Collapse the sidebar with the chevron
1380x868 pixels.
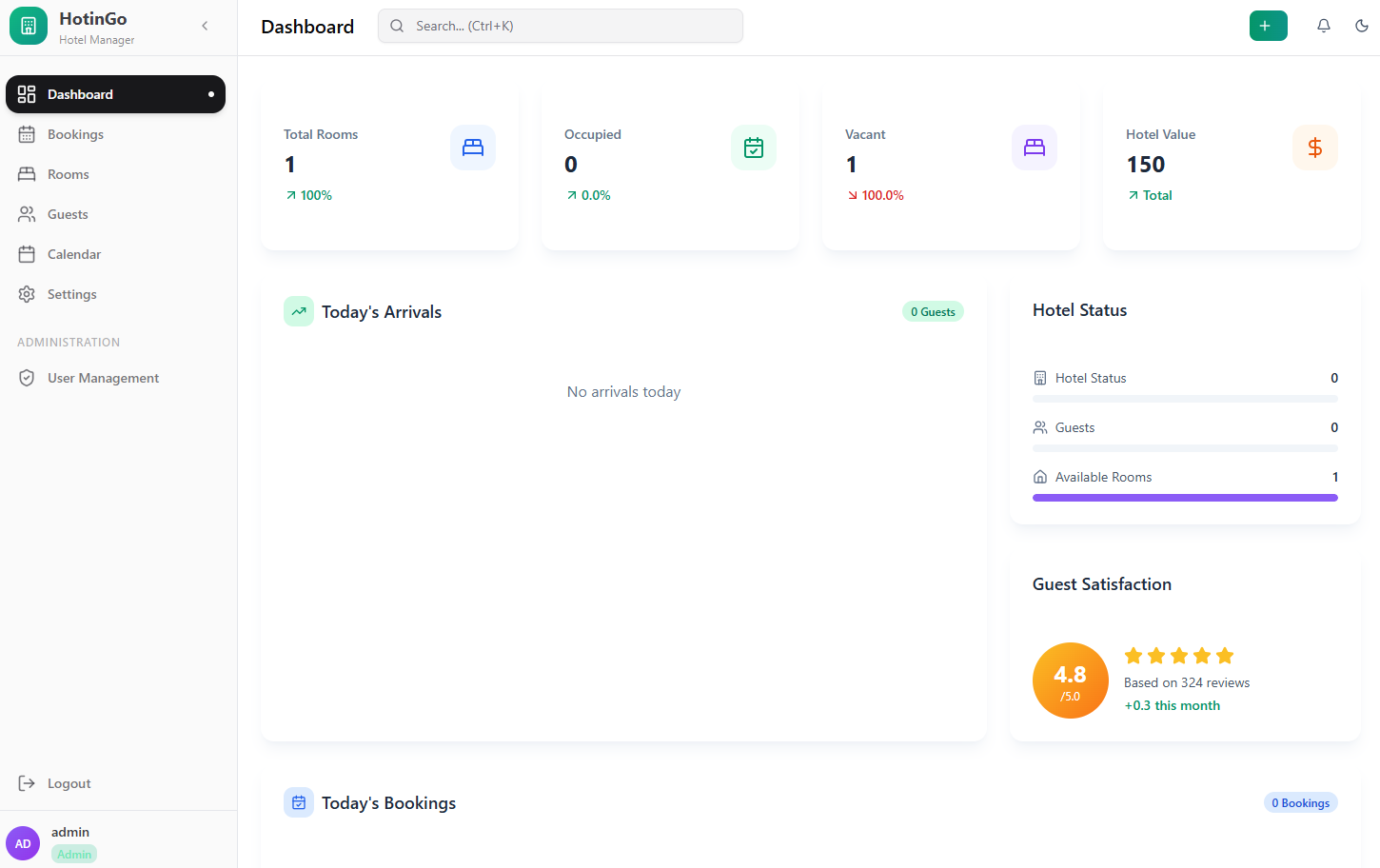(x=205, y=26)
